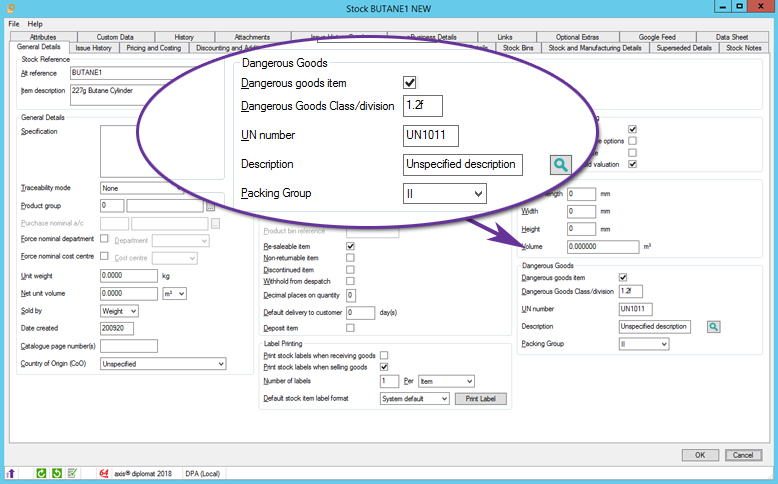Click the OK button
The image size is (778, 484).
pyautogui.click(x=700, y=455)
